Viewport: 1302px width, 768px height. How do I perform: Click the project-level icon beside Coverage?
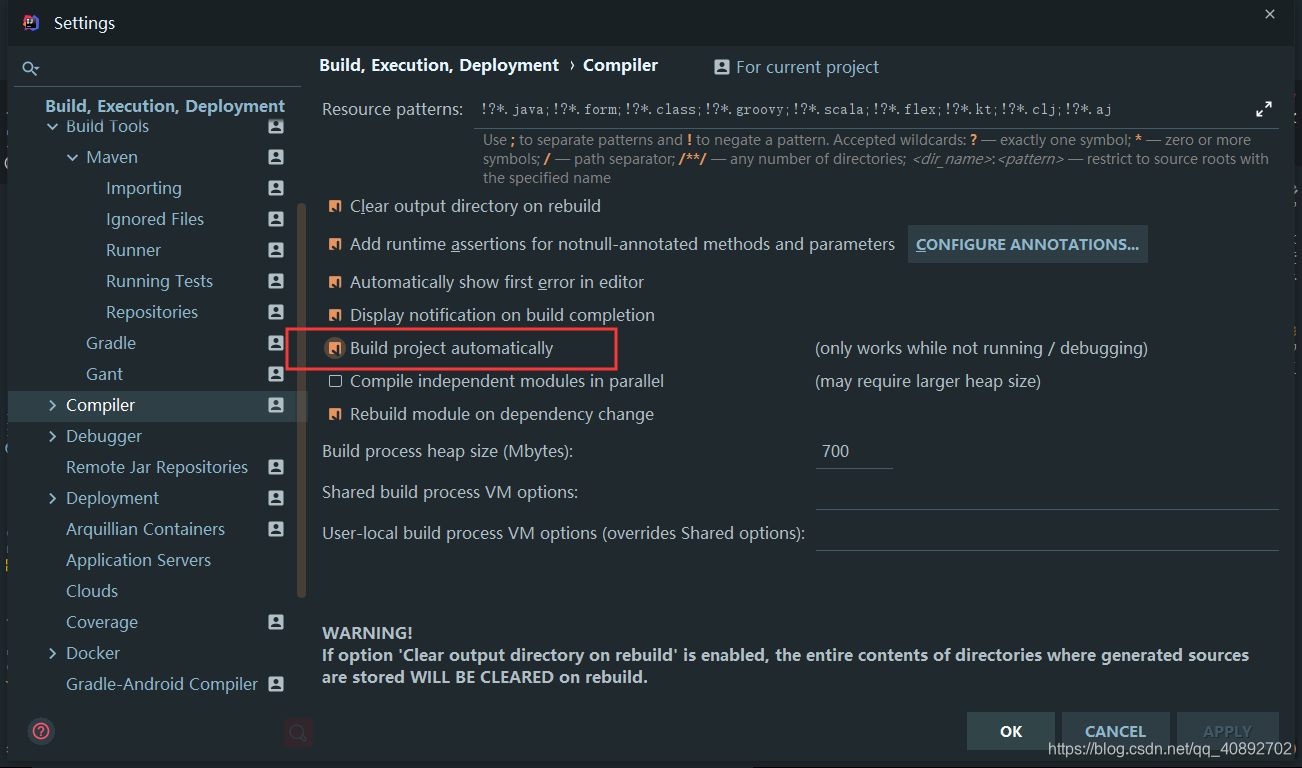276,622
